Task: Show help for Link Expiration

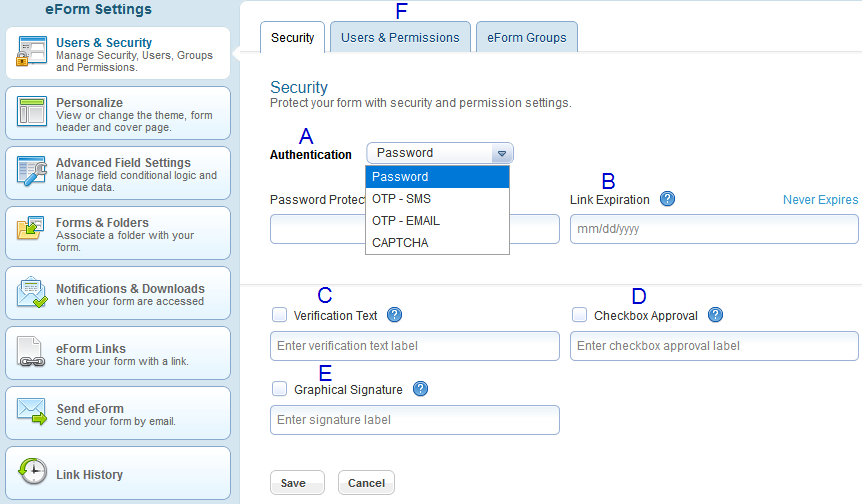Action: [x=667, y=199]
